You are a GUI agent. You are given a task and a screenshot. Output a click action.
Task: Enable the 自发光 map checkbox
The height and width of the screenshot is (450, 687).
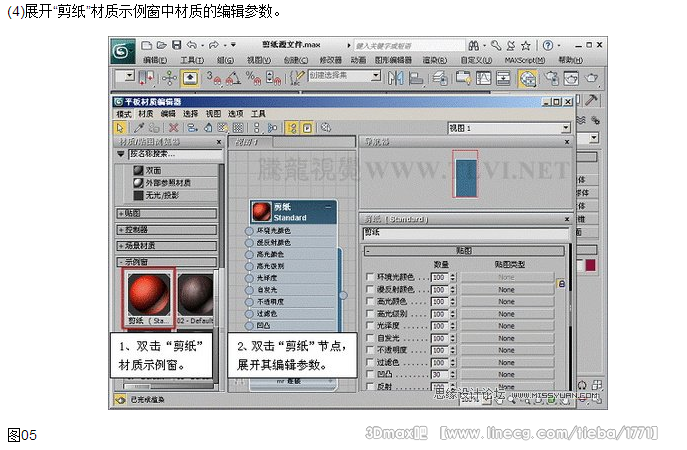(370, 338)
